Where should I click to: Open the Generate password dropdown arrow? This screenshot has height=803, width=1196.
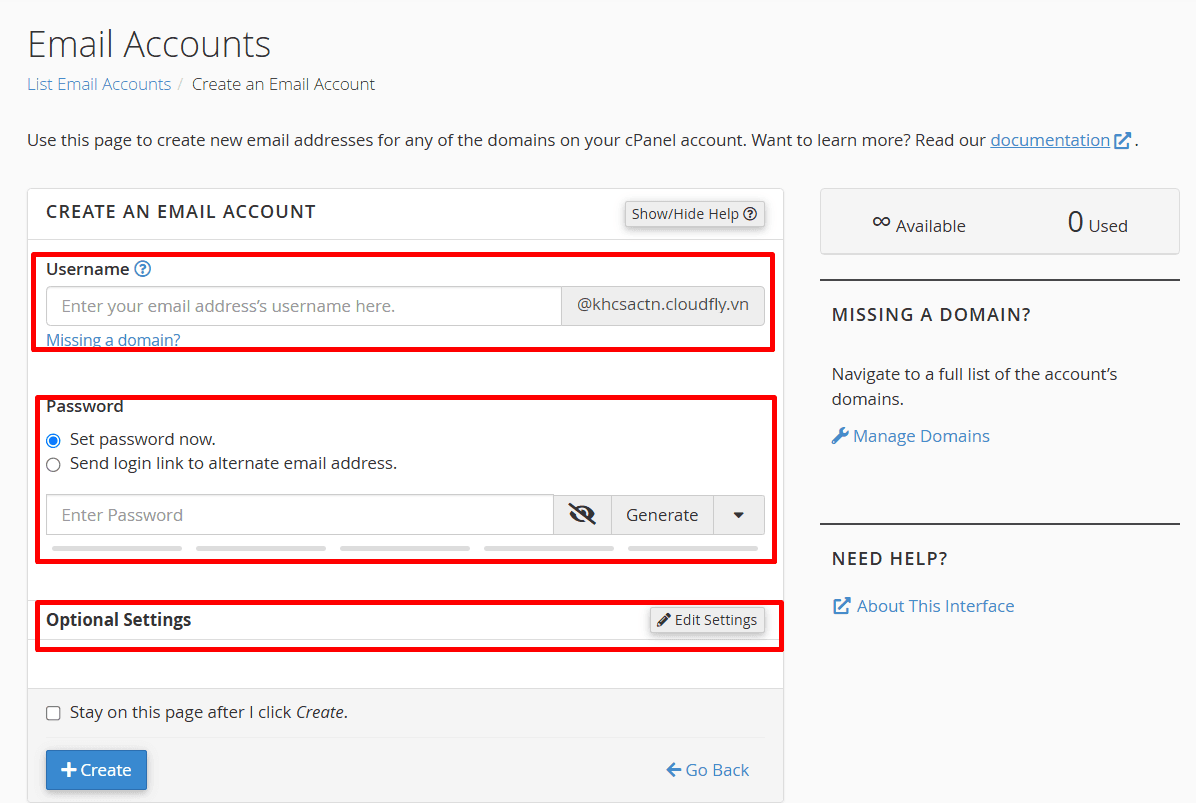coord(738,513)
